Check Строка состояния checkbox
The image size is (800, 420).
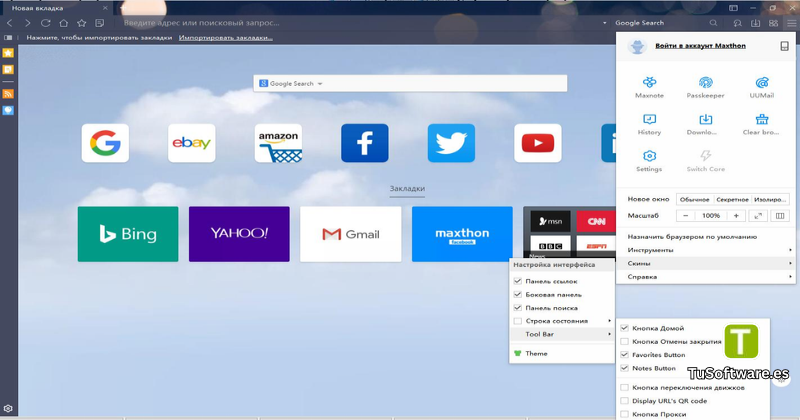[x=518, y=321]
